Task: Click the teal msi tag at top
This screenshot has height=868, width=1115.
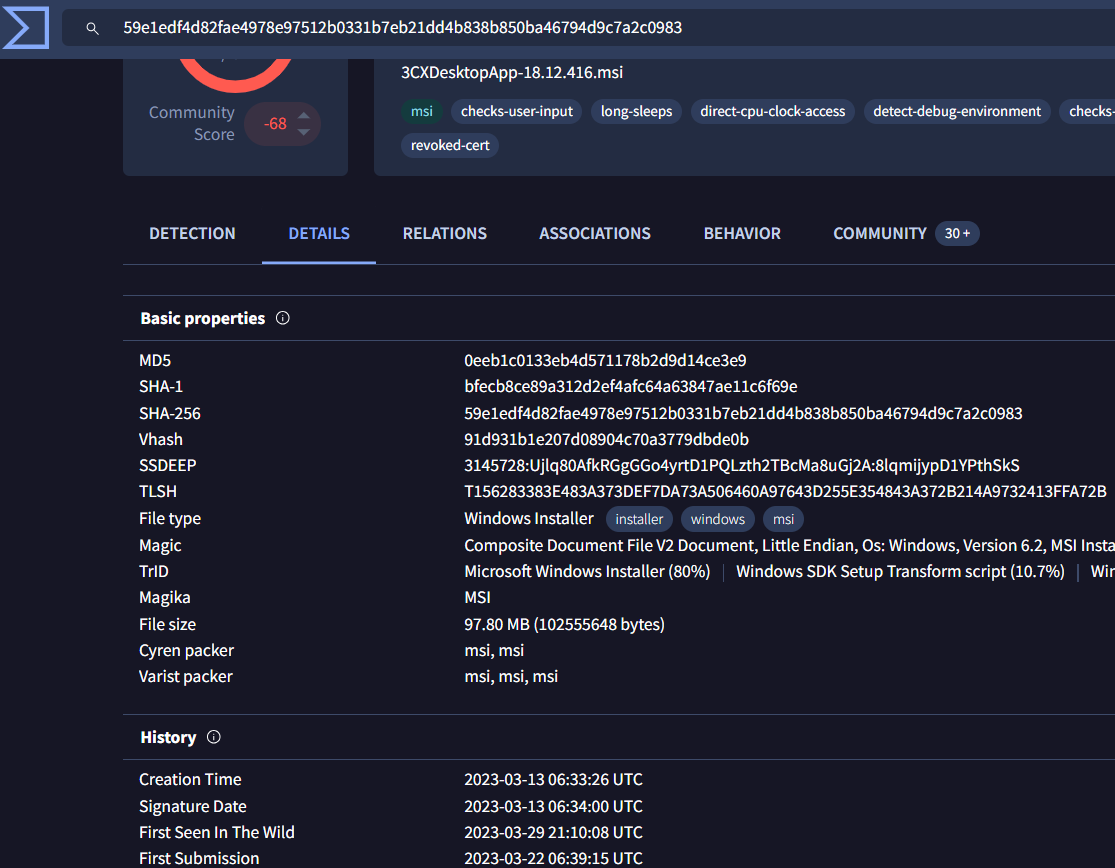Action: 422,112
